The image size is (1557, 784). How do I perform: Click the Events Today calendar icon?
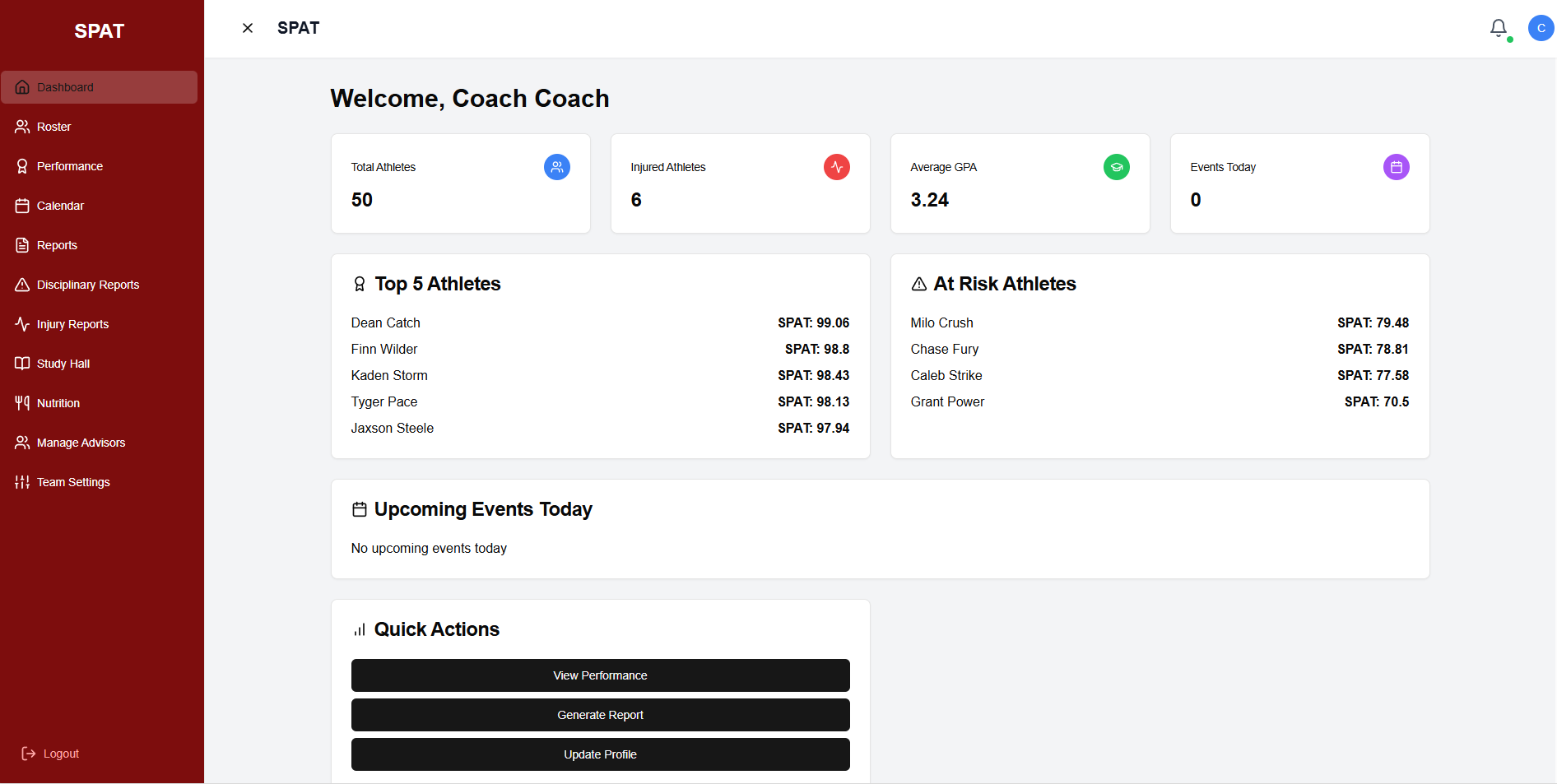point(1396,167)
